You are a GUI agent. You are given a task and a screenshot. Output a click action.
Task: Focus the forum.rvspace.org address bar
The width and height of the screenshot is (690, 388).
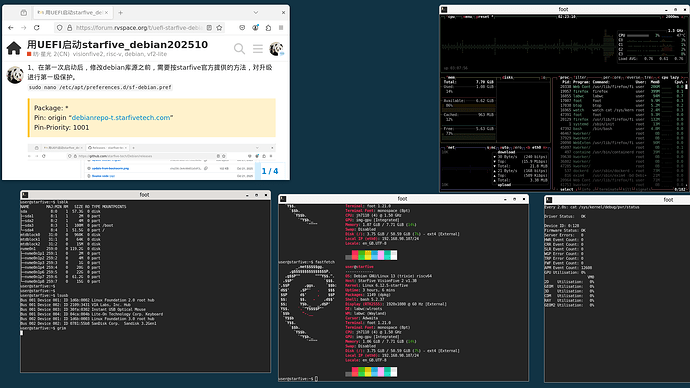(138, 28)
